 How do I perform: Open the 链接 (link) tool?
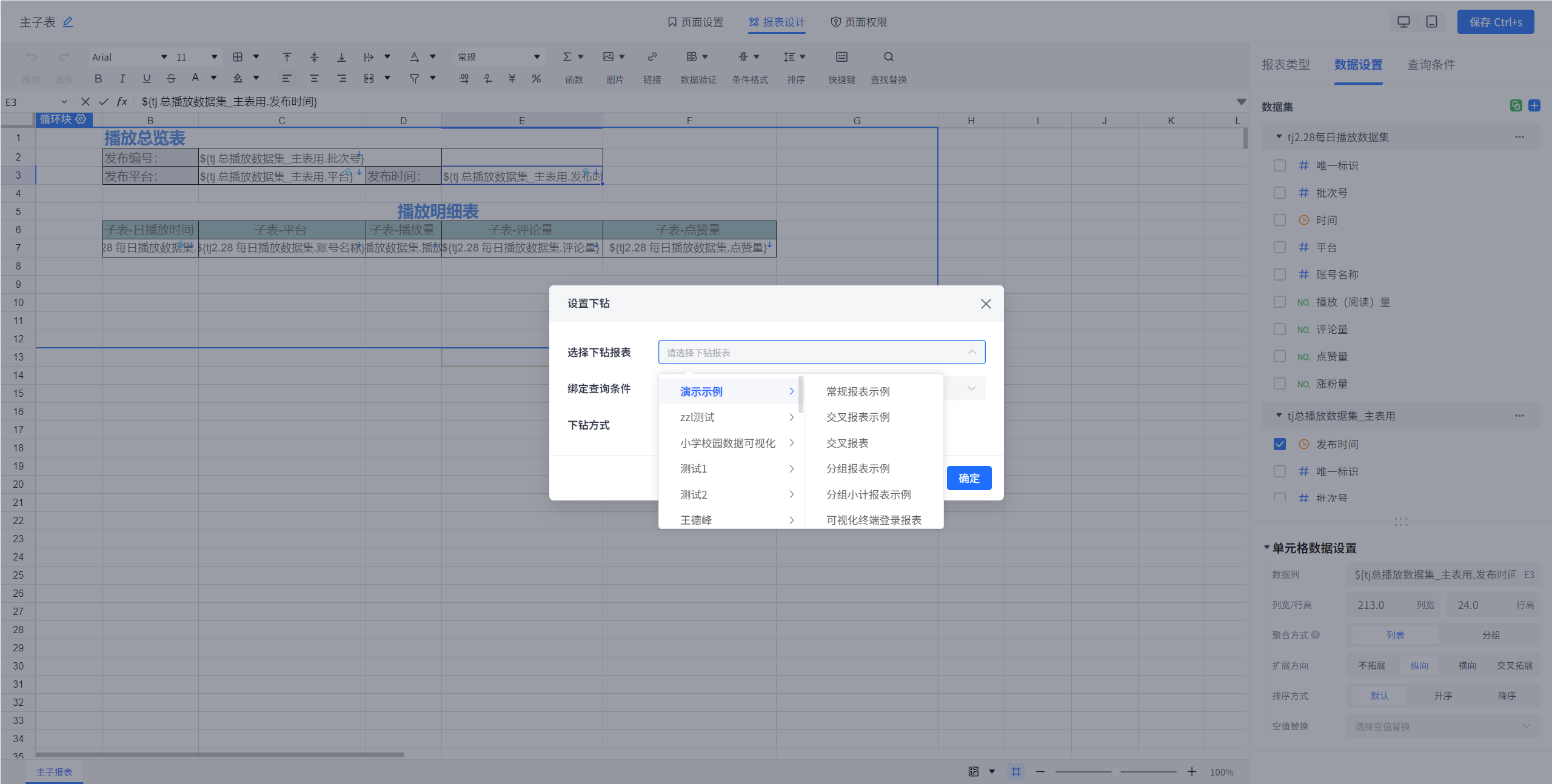pos(652,67)
